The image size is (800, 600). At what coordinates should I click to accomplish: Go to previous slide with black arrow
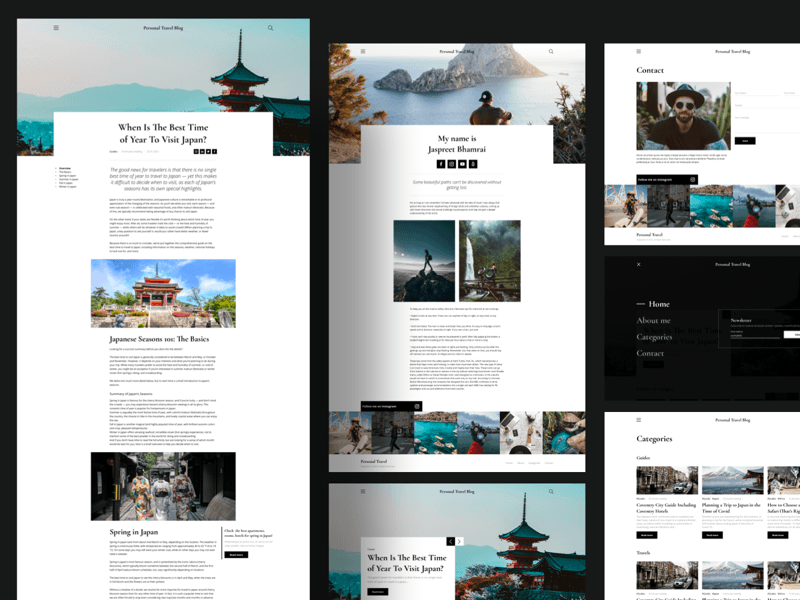click(451, 541)
